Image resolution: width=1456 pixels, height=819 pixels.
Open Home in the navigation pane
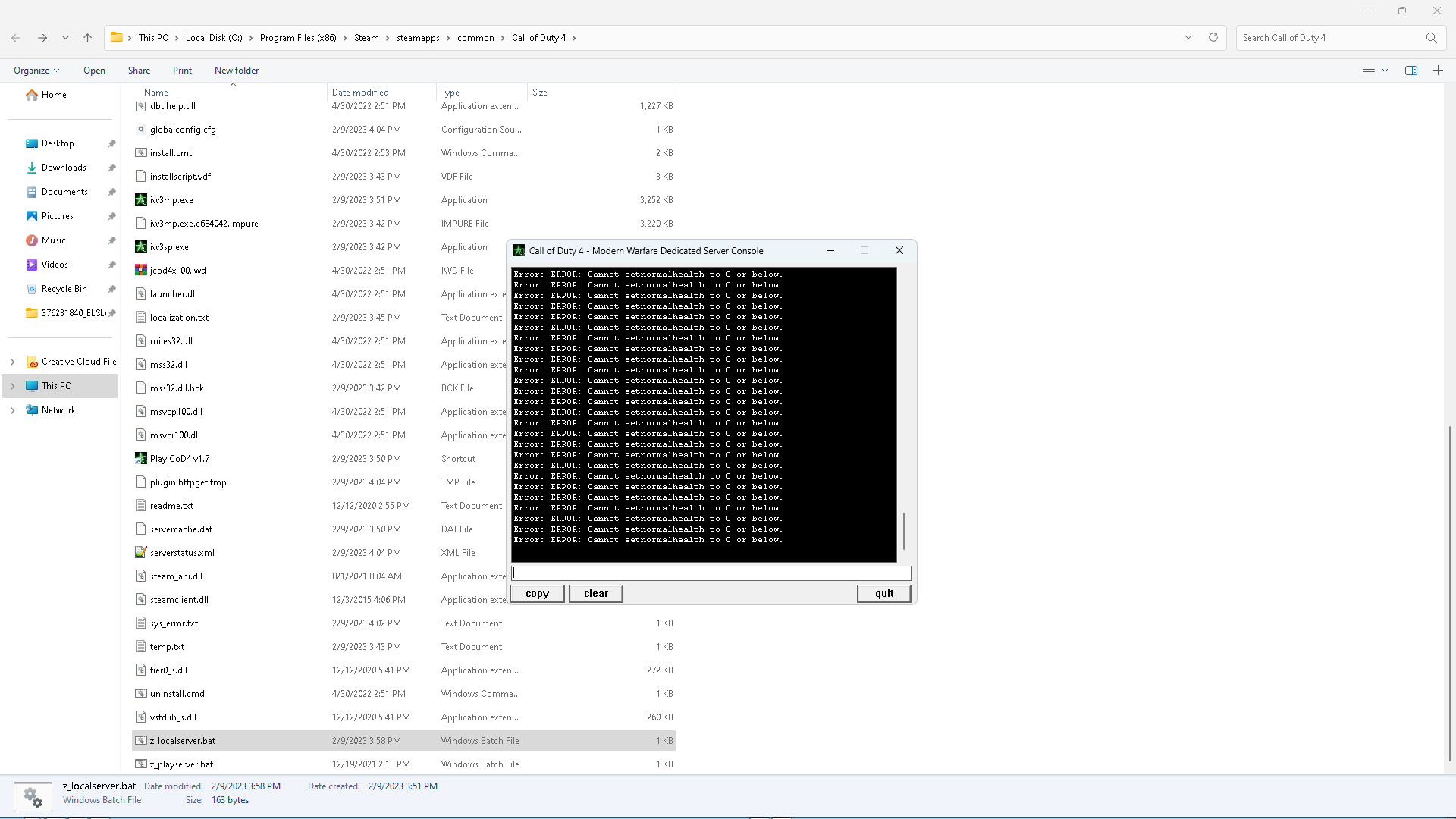coord(54,95)
